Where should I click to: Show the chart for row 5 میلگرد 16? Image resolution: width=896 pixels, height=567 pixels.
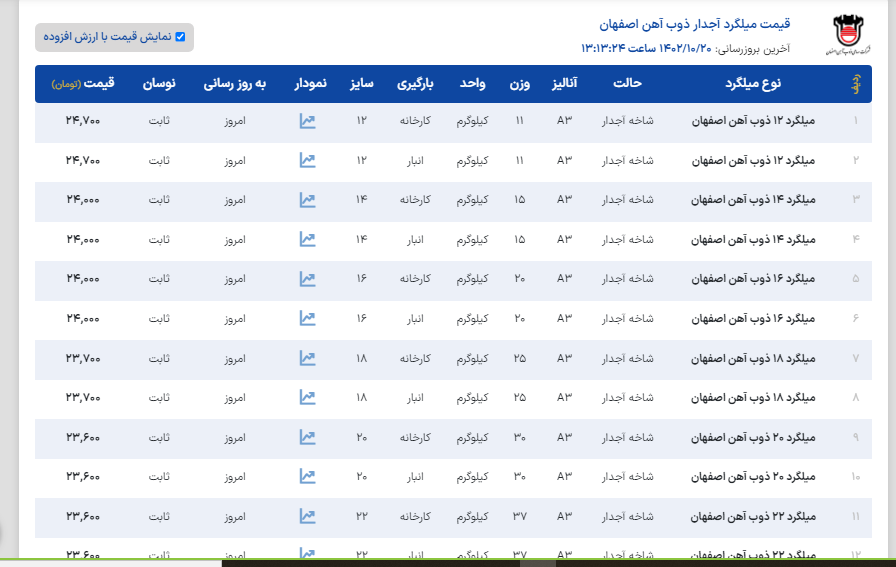click(307, 279)
